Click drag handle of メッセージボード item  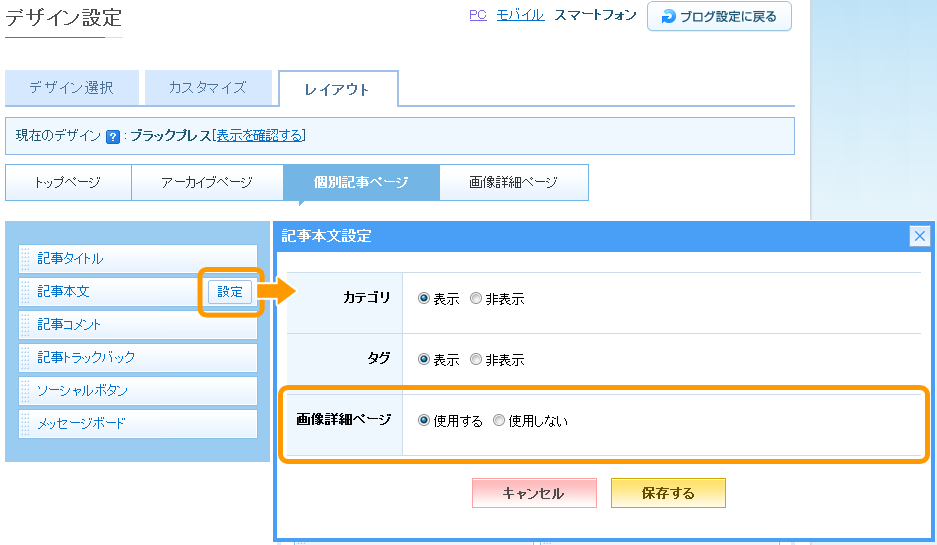click(26, 424)
